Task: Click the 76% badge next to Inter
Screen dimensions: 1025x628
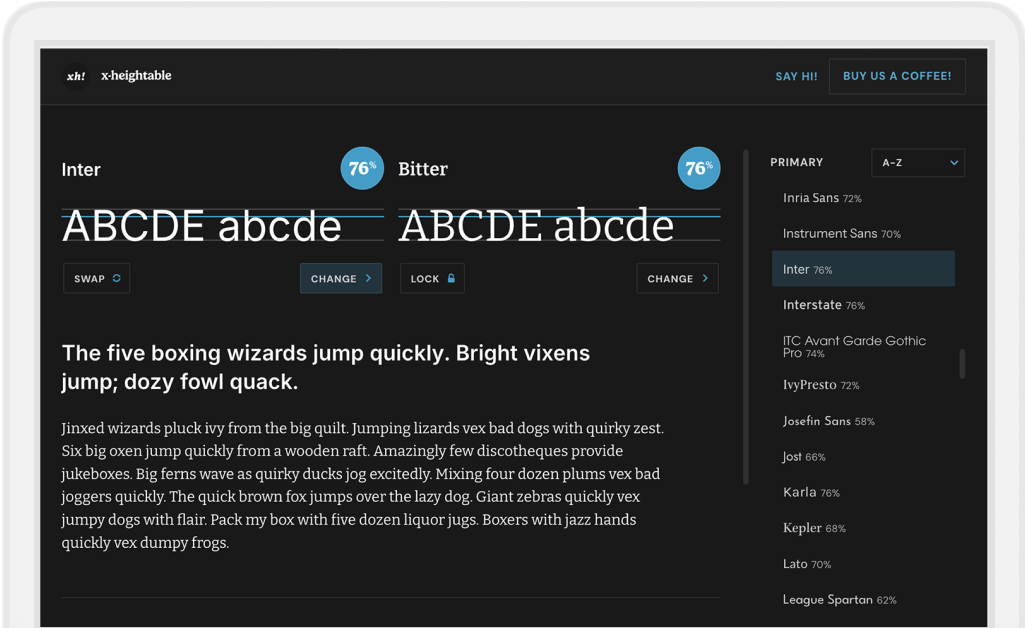Action: coord(362,168)
